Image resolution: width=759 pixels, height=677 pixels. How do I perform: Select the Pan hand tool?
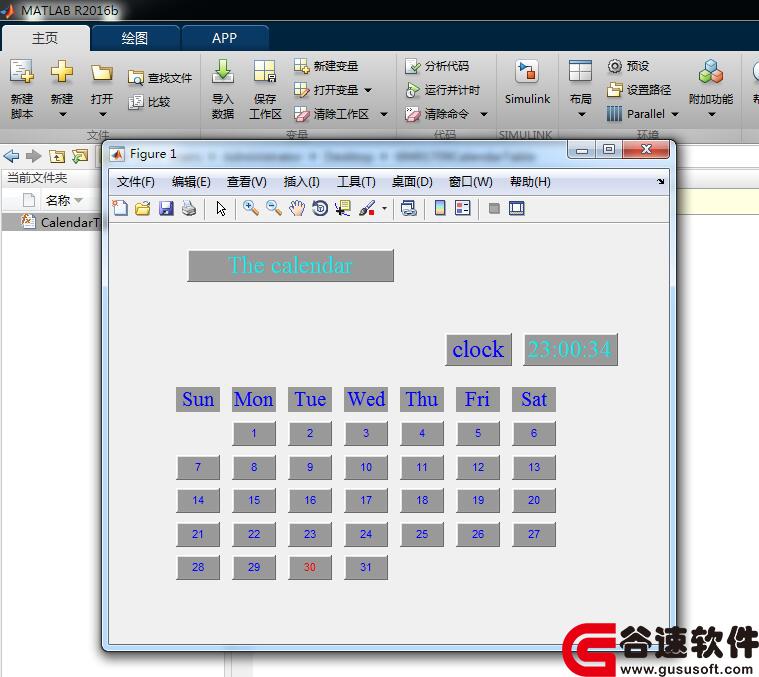[297, 209]
